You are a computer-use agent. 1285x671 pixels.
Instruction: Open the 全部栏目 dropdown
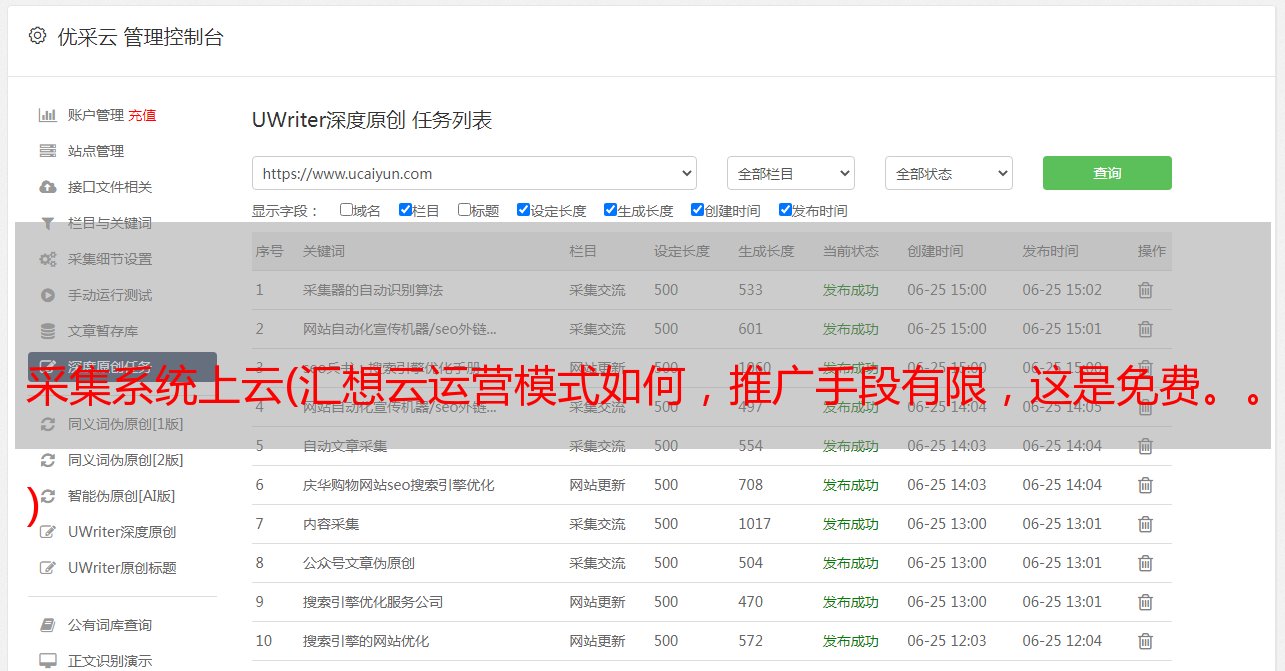pos(791,173)
